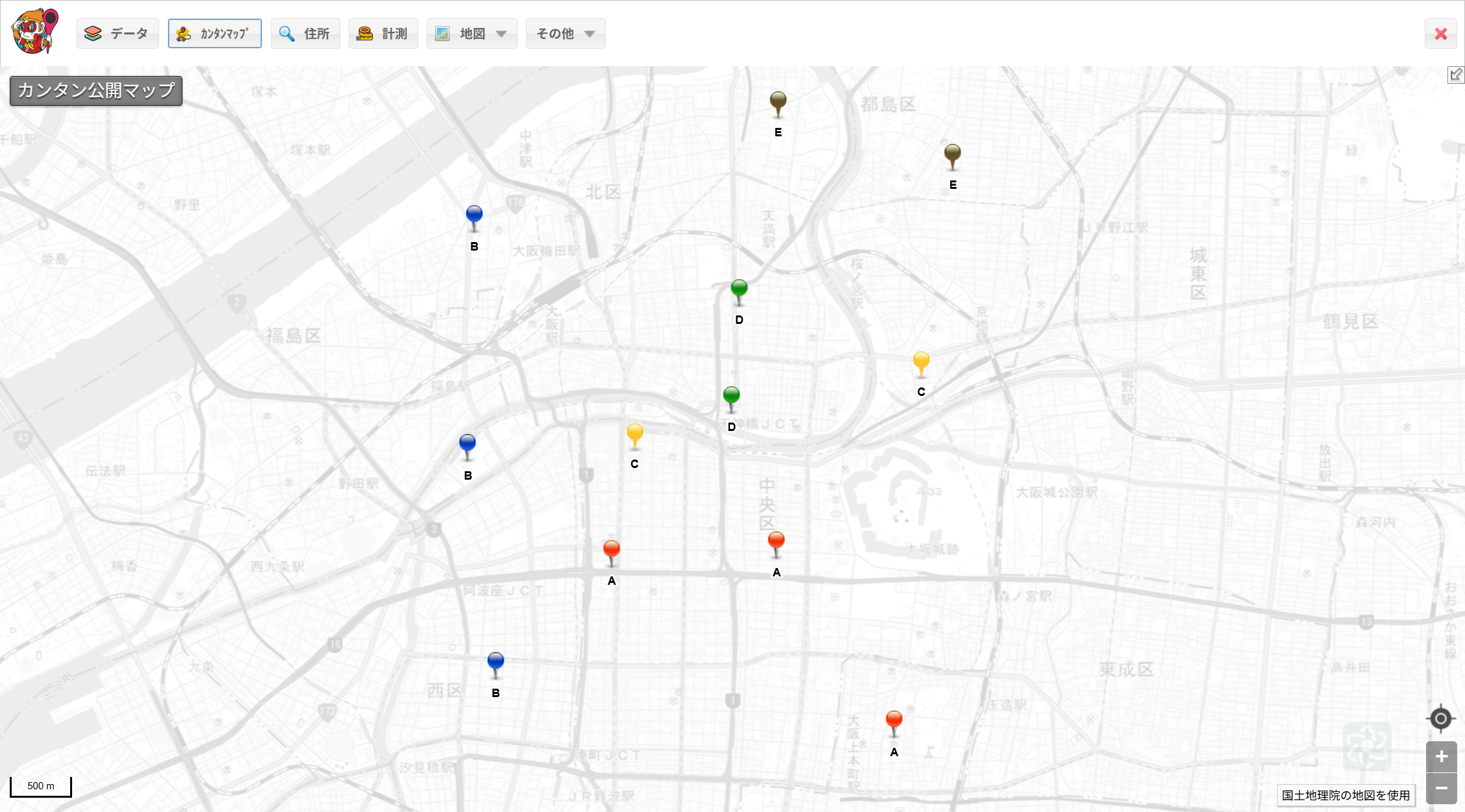Click the green D pin near 天満駅
This screenshot has height=812, width=1465.
[739, 289]
